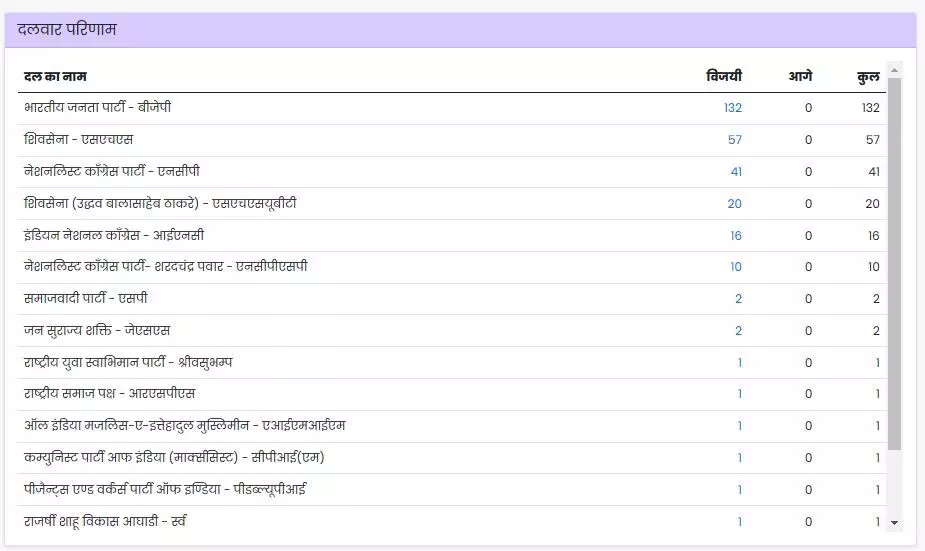Image resolution: width=925 pixels, height=551 pixels.
Task: Click the विजयी column header
Action: click(724, 76)
